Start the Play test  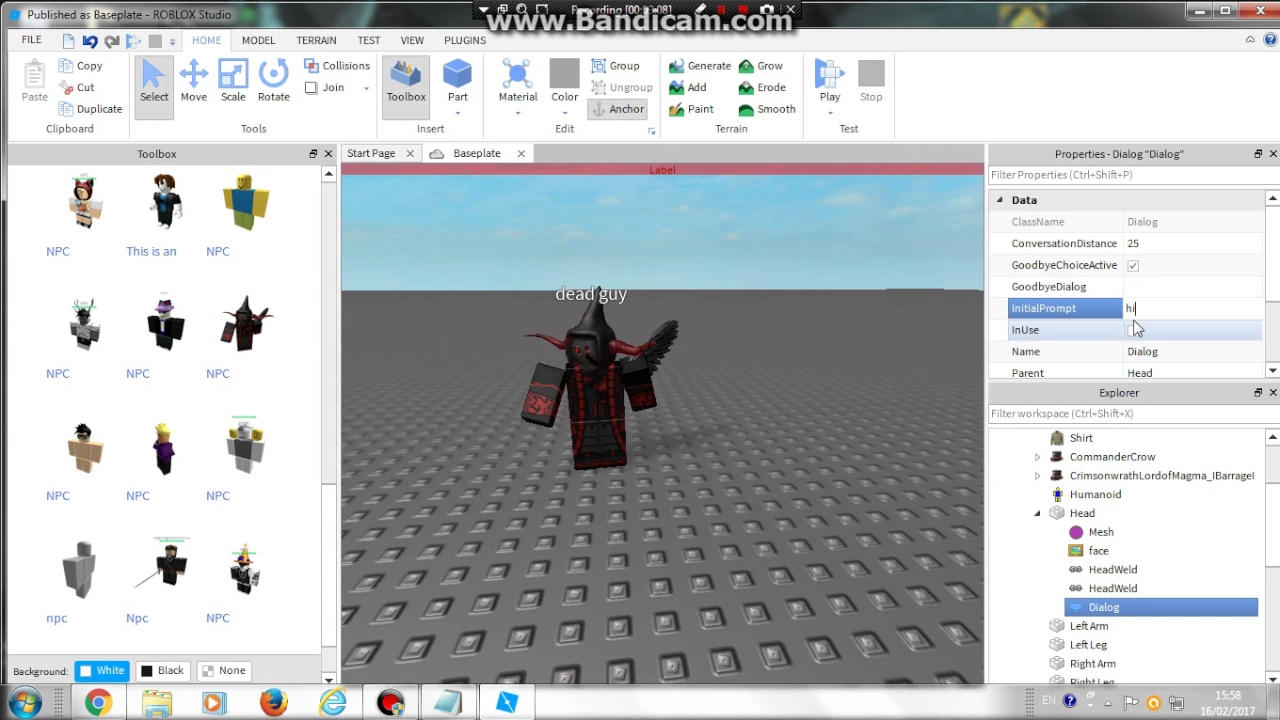[829, 79]
